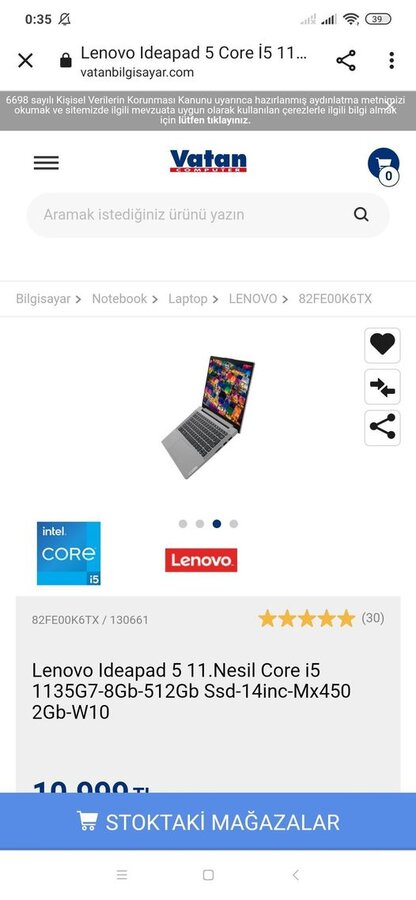Tap the Lenovo brand logo
Image resolution: width=416 pixels, height=900 pixels.
tap(201, 560)
